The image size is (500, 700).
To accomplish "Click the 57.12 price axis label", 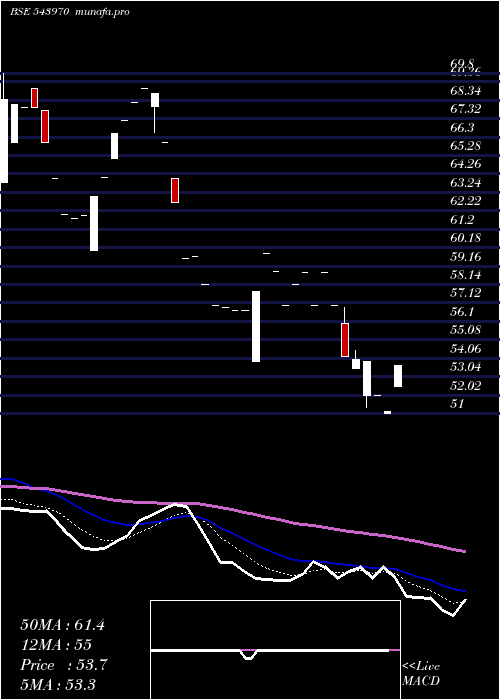I will tap(465, 293).
